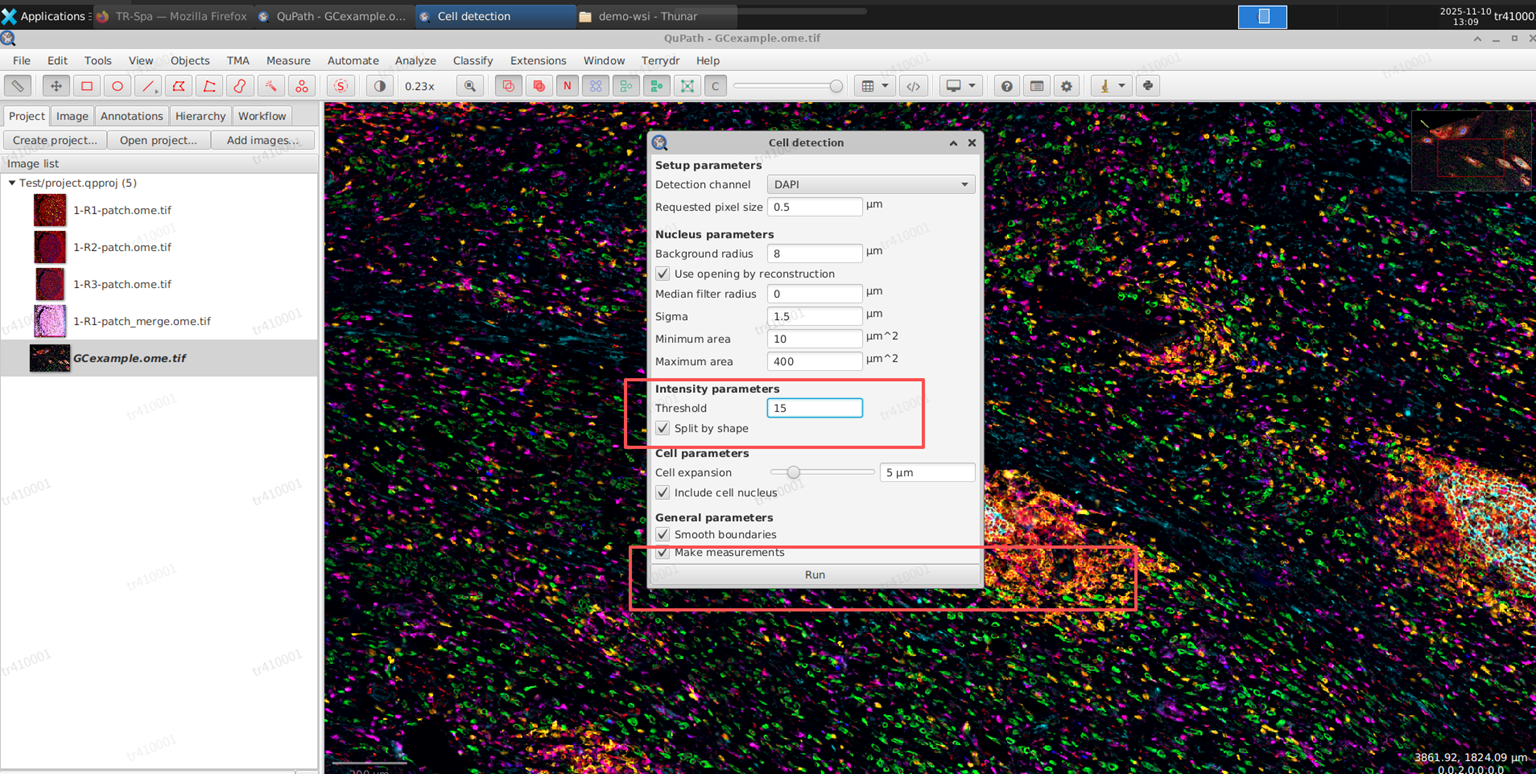Select the Wand annotation tool
1536x774 pixels.
(x=271, y=86)
